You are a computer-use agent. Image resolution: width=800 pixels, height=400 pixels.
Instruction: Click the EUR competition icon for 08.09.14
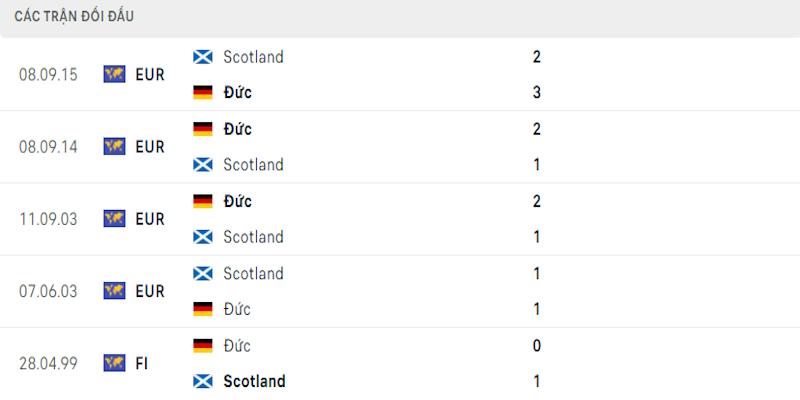point(114,146)
